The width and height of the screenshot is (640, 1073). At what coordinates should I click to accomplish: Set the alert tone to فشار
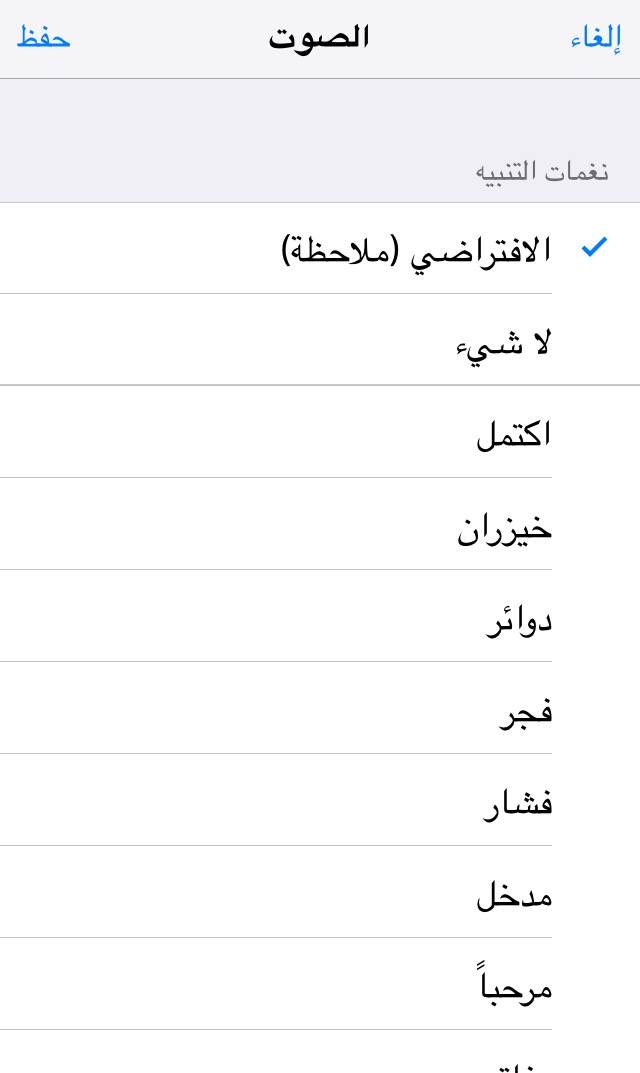pyautogui.click(x=517, y=802)
